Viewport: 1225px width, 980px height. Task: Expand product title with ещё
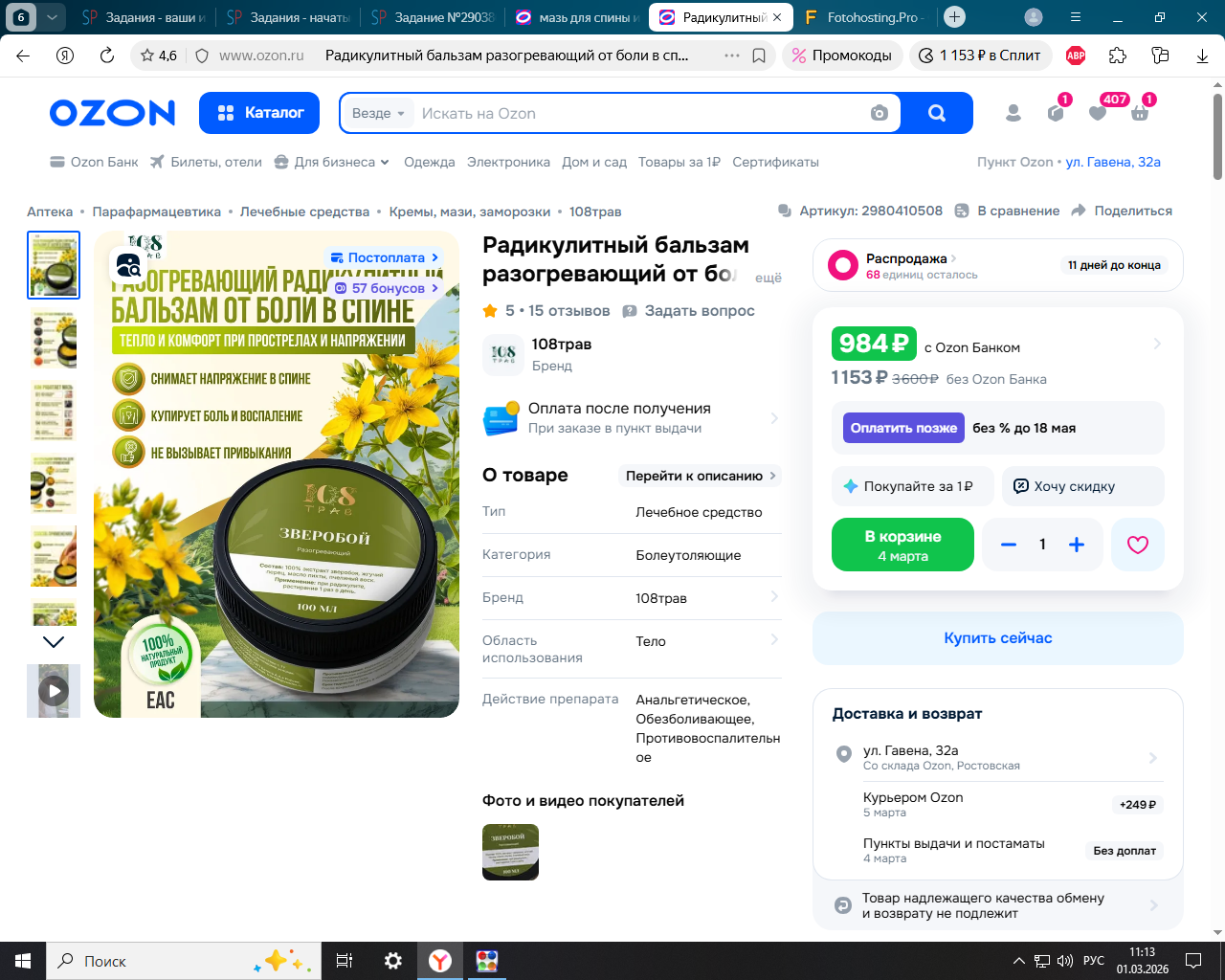point(768,278)
